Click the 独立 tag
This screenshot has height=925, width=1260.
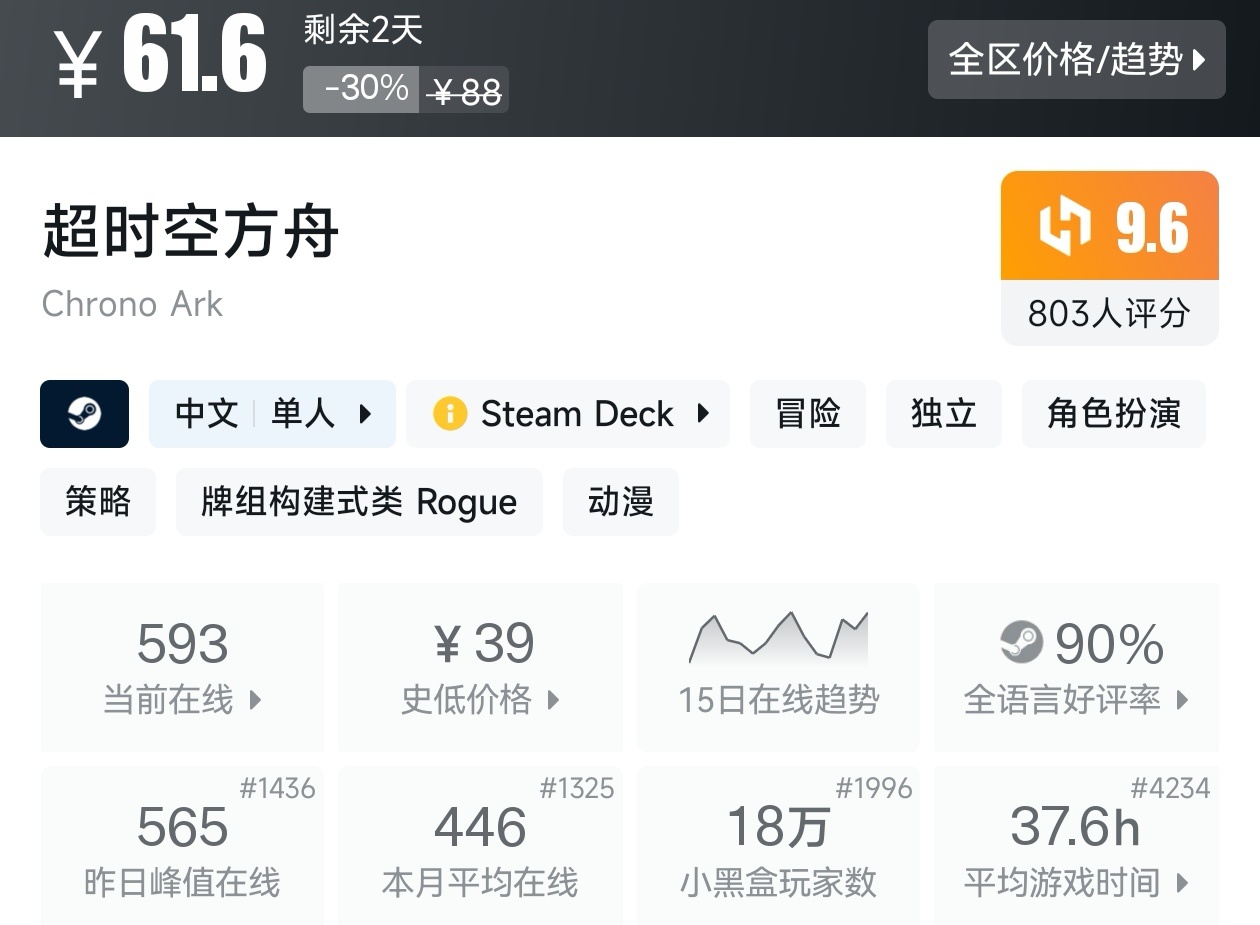[943, 414]
